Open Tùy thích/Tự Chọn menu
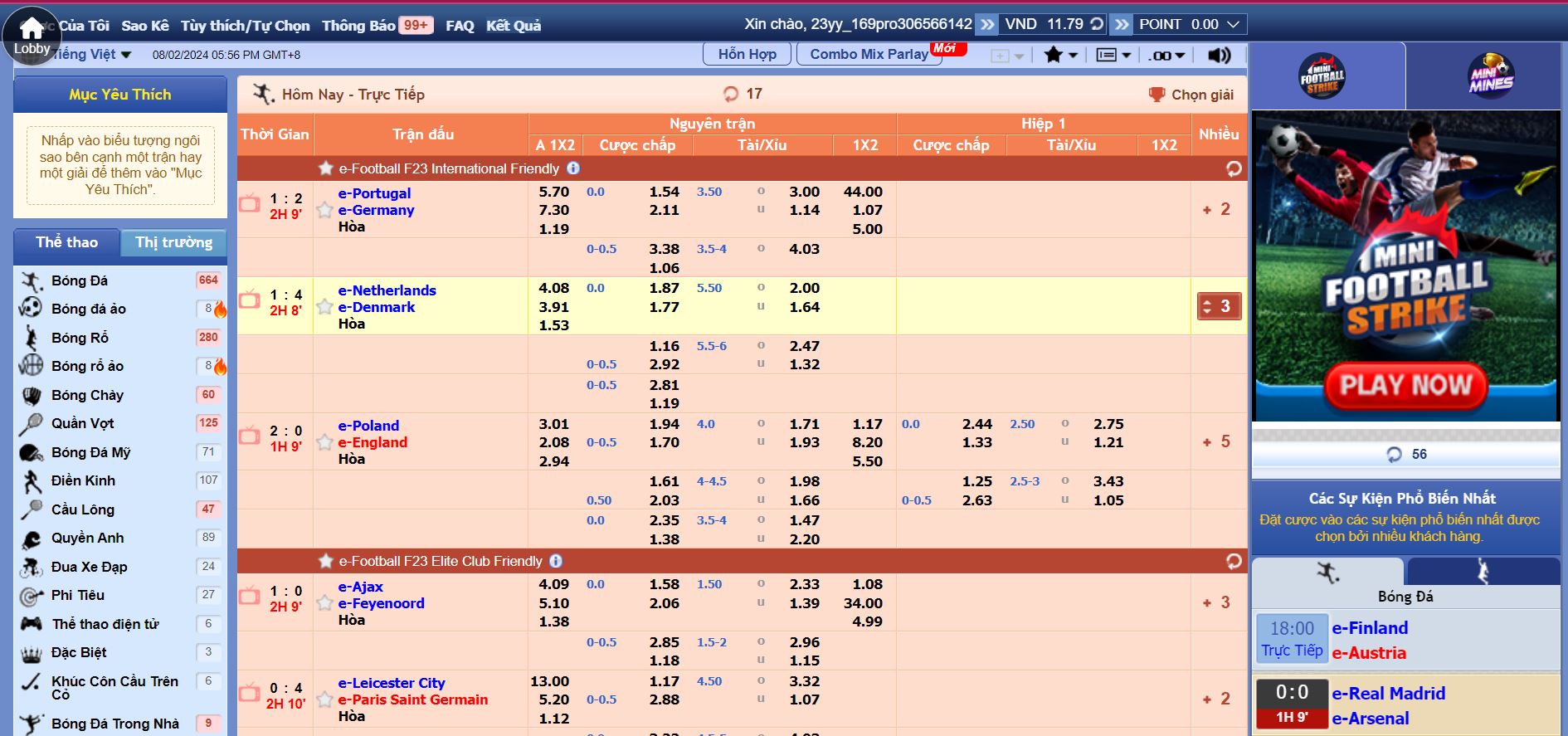Screen dimensions: 1568x736 245,26
